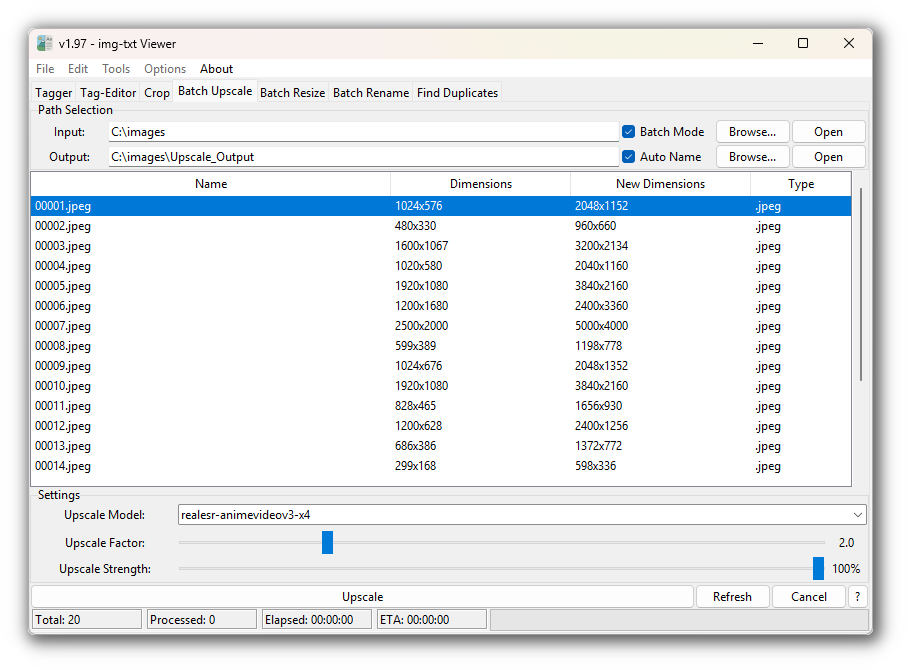Viewport: 908px width, 670px height.
Task: Click the Upscale Factor slider handle
Action: (x=327, y=543)
